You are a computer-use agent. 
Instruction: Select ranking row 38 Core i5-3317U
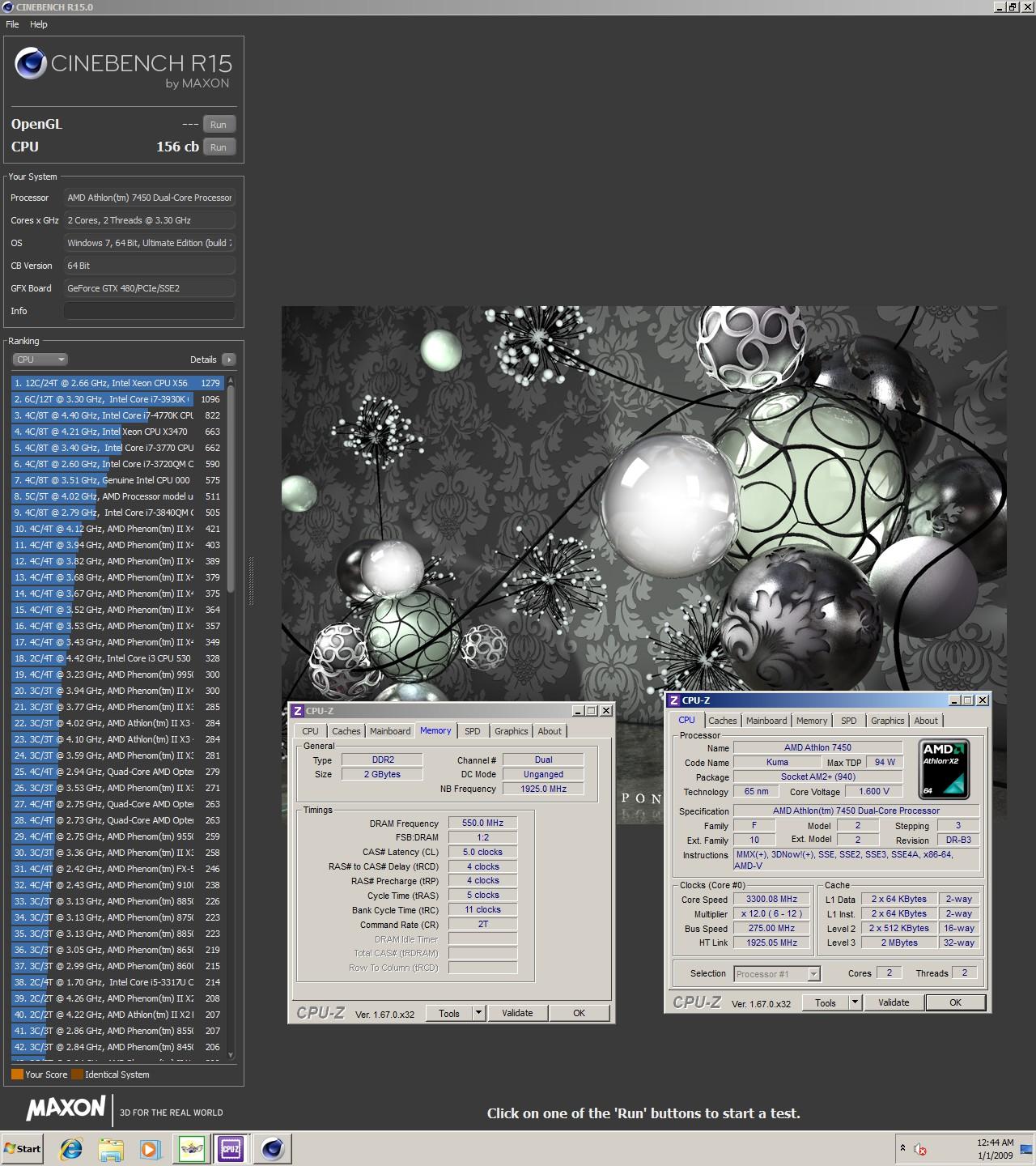click(x=117, y=982)
